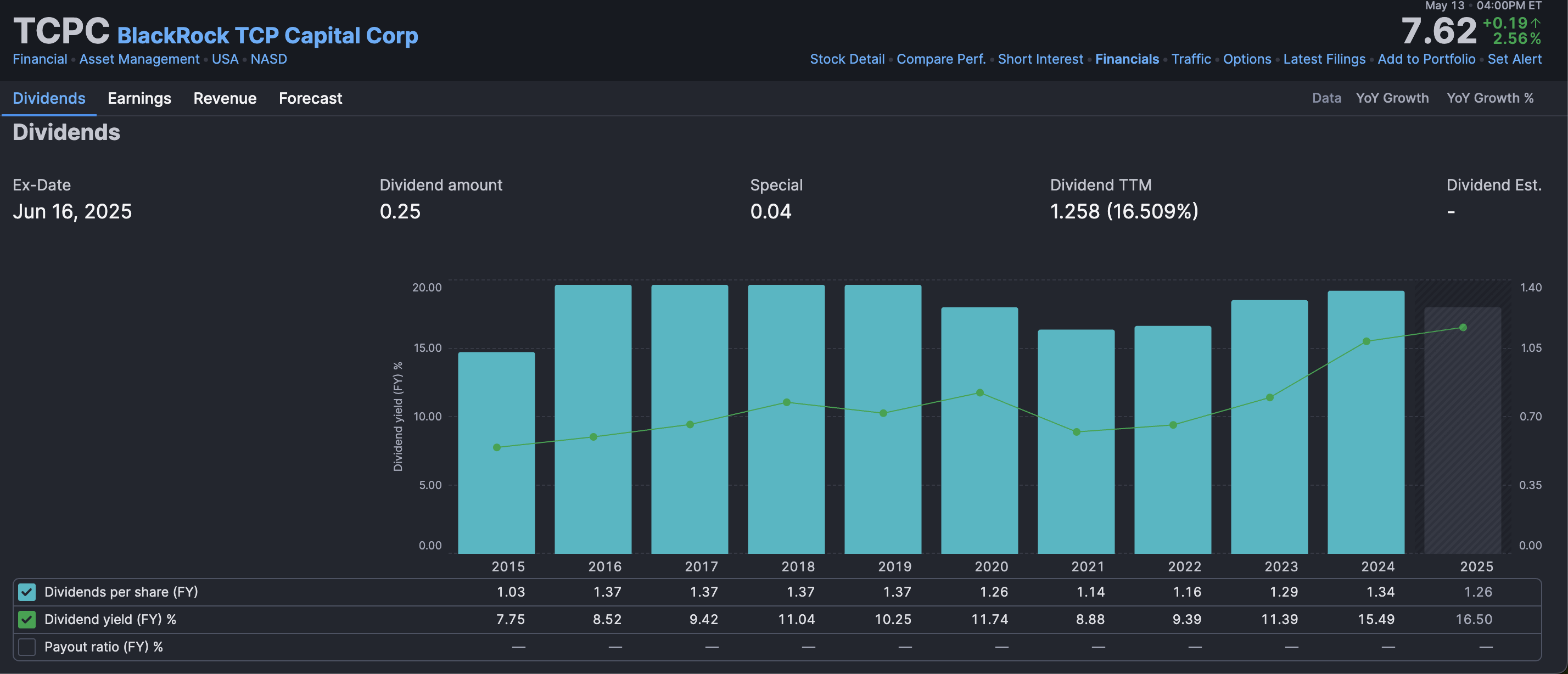
Task: Click the 2024 yield line point
Action: (x=1367, y=341)
